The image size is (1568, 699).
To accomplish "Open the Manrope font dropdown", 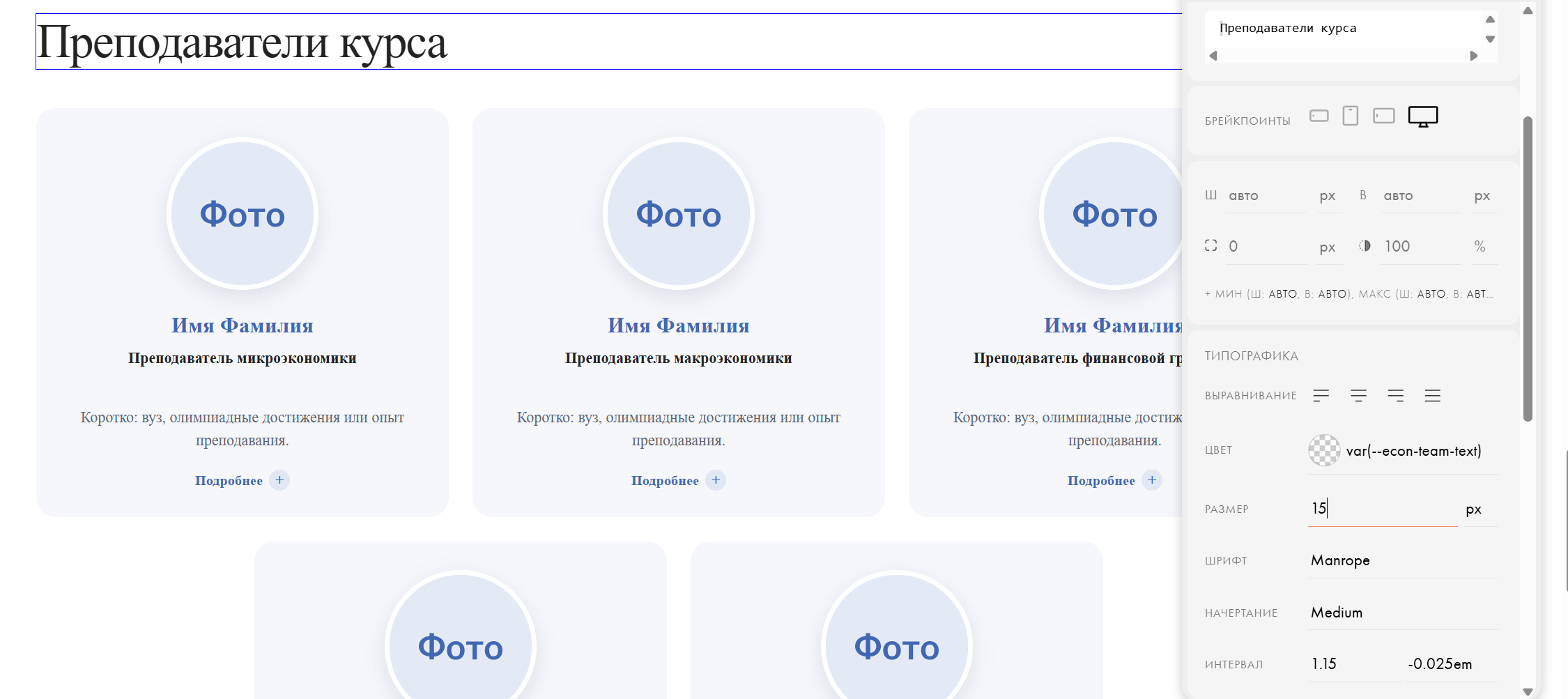I will pyautogui.click(x=1402, y=560).
